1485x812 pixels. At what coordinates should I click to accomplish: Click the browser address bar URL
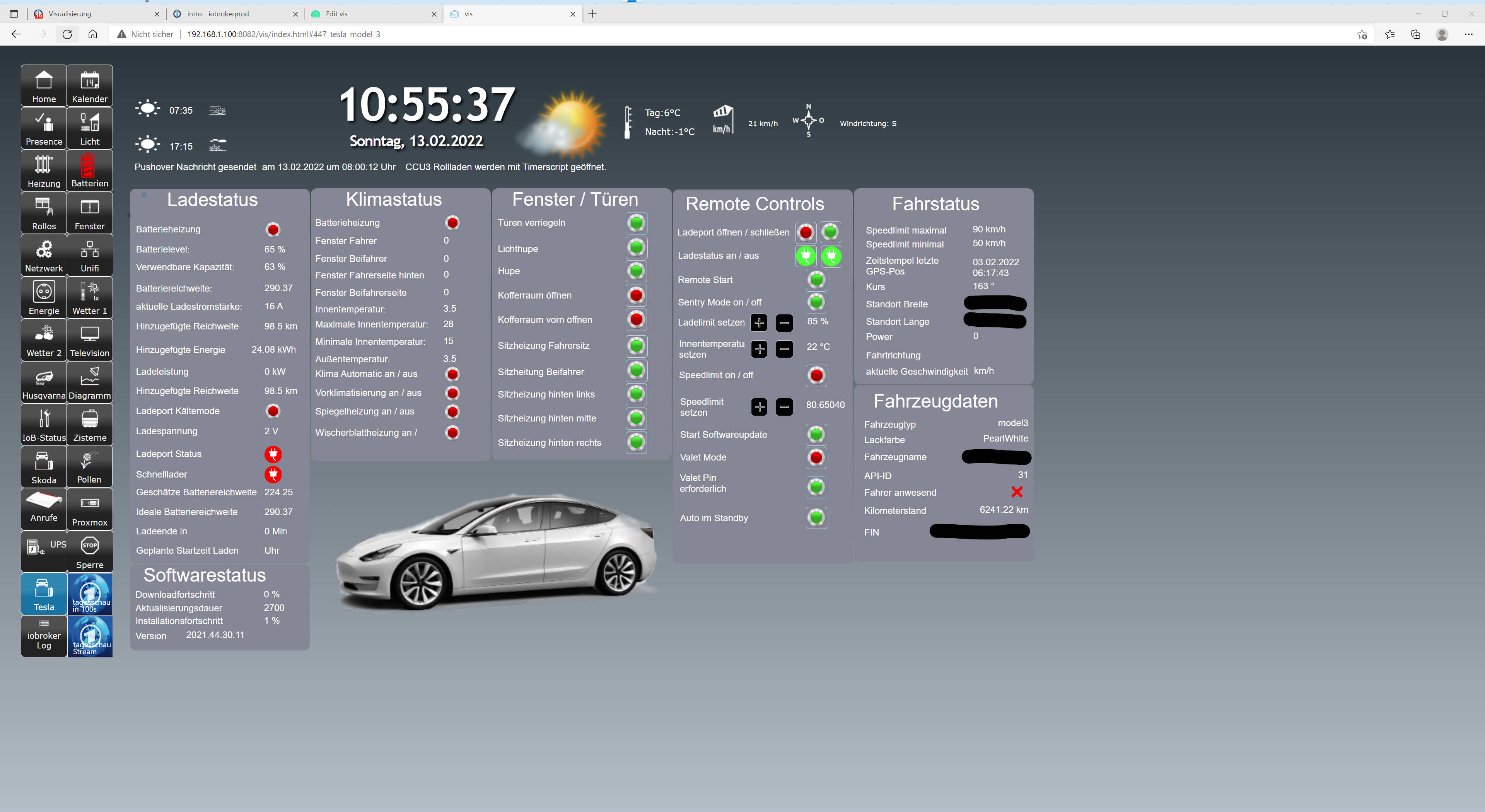pos(283,34)
